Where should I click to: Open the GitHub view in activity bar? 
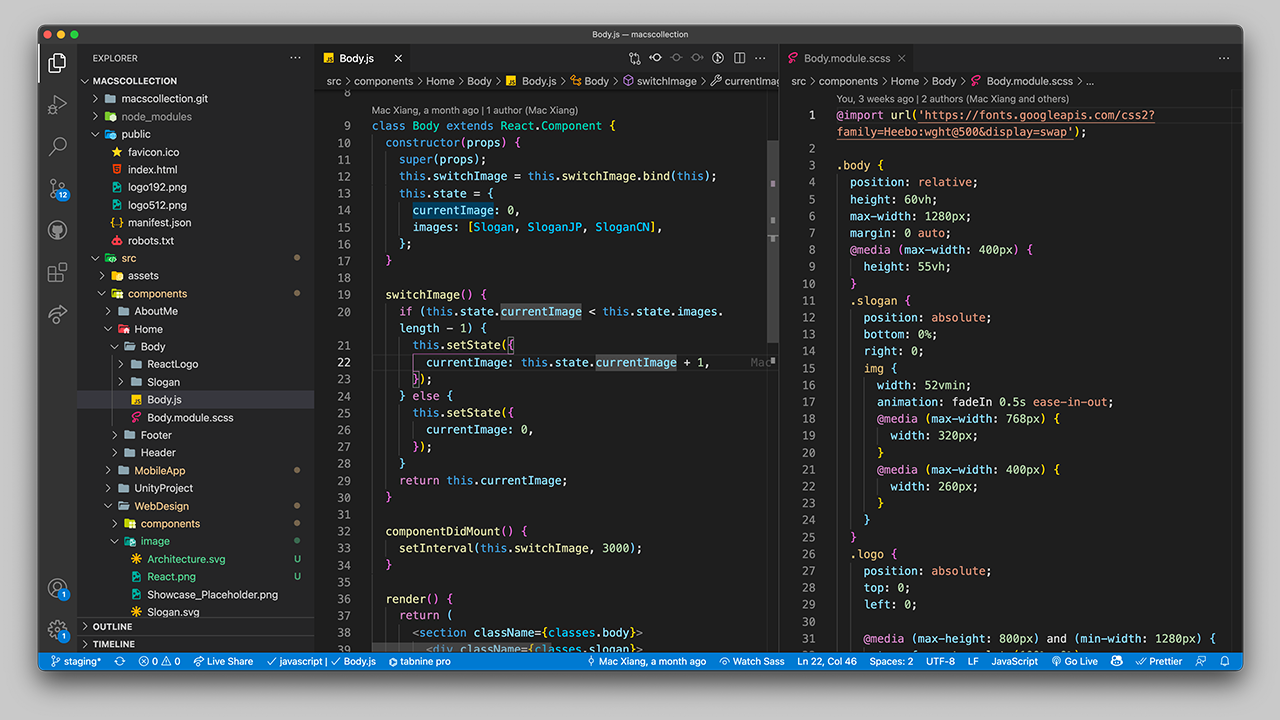coord(58,230)
